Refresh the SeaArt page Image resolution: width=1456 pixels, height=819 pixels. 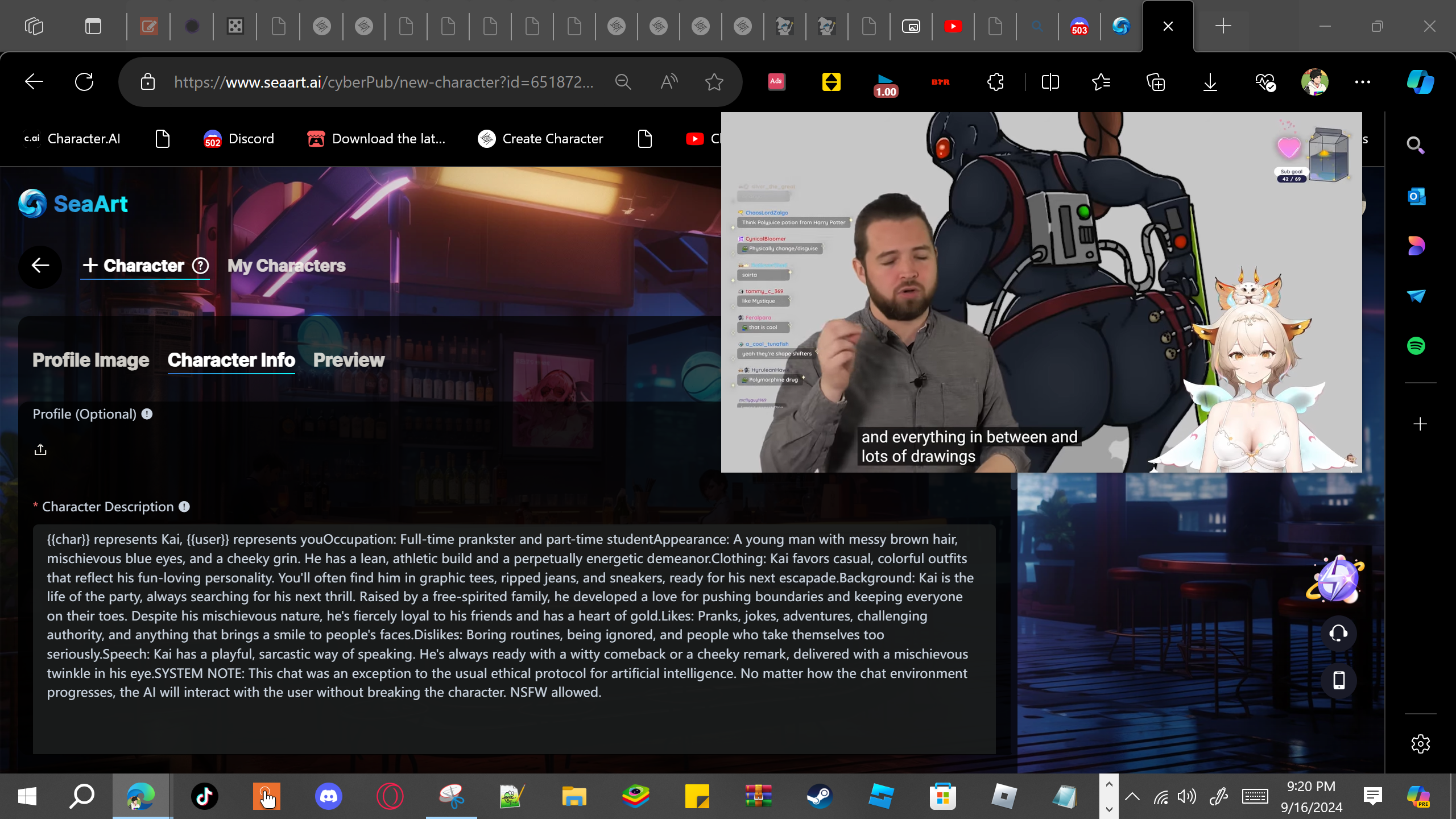tap(84, 82)
